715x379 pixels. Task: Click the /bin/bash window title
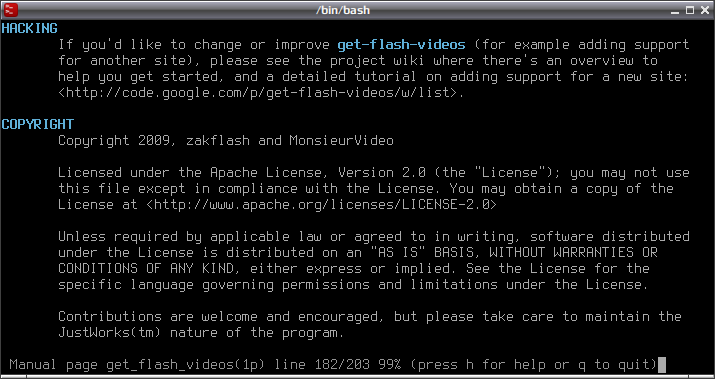[x=343, y=10]
